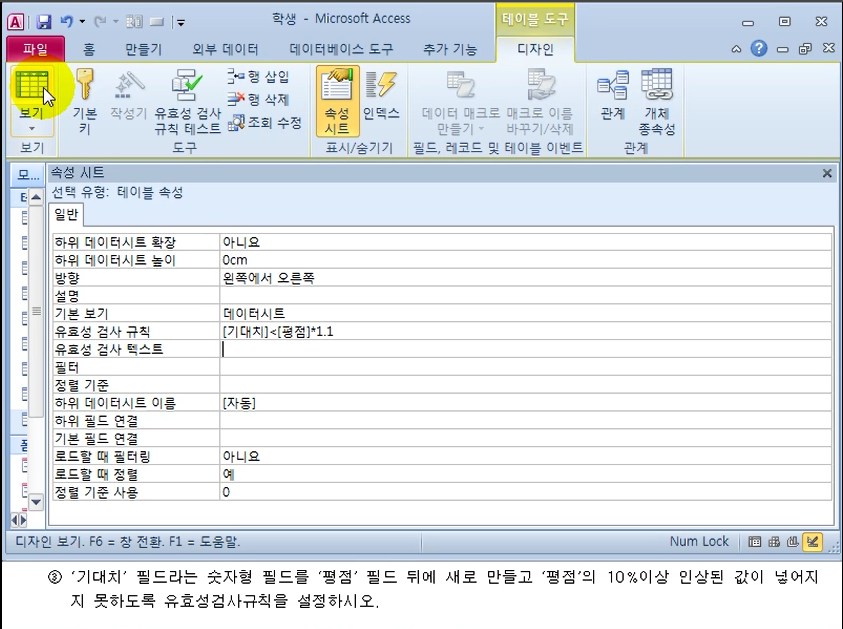Image resolution: width=843 pixels, height=629 pixels.
Task: Click 매크로 이름 바꾸기/삭제 button
Action: click(540, 102)
